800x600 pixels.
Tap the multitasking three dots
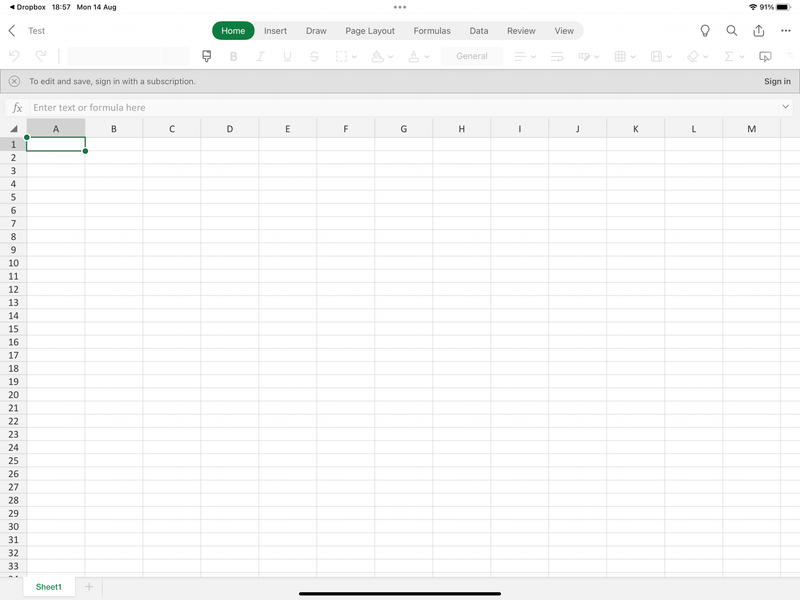399,7
